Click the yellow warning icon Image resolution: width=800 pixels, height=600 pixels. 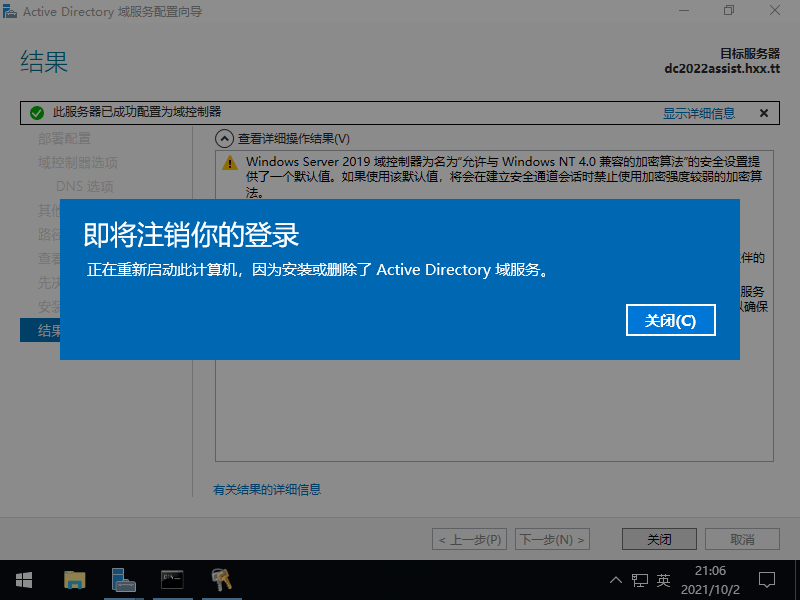[230, 163]
